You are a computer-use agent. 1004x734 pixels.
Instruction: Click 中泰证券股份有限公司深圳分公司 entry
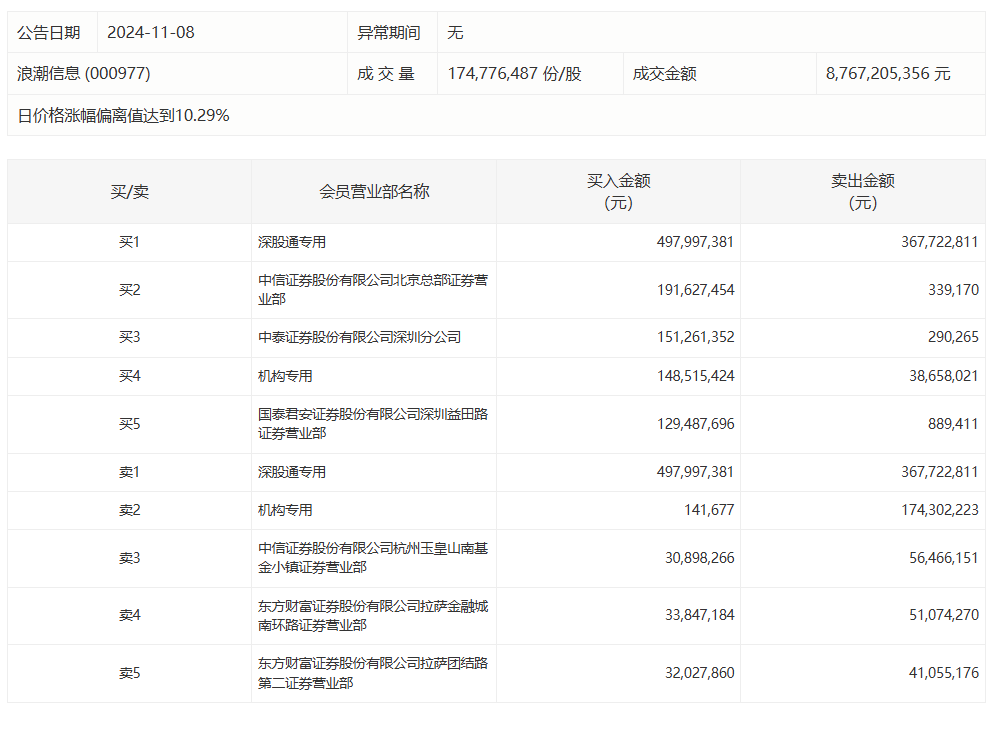click(x=360, y=338)
